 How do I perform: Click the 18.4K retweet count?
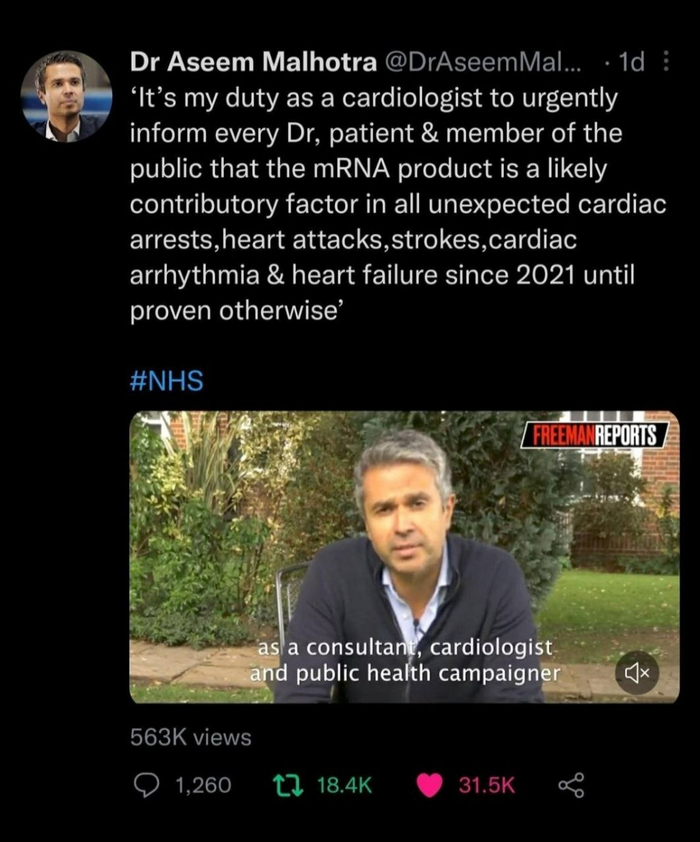coord(344,786)
